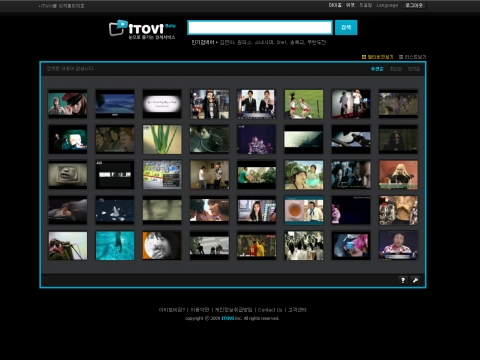Select the last sort option on right

[x=414, y=69]
